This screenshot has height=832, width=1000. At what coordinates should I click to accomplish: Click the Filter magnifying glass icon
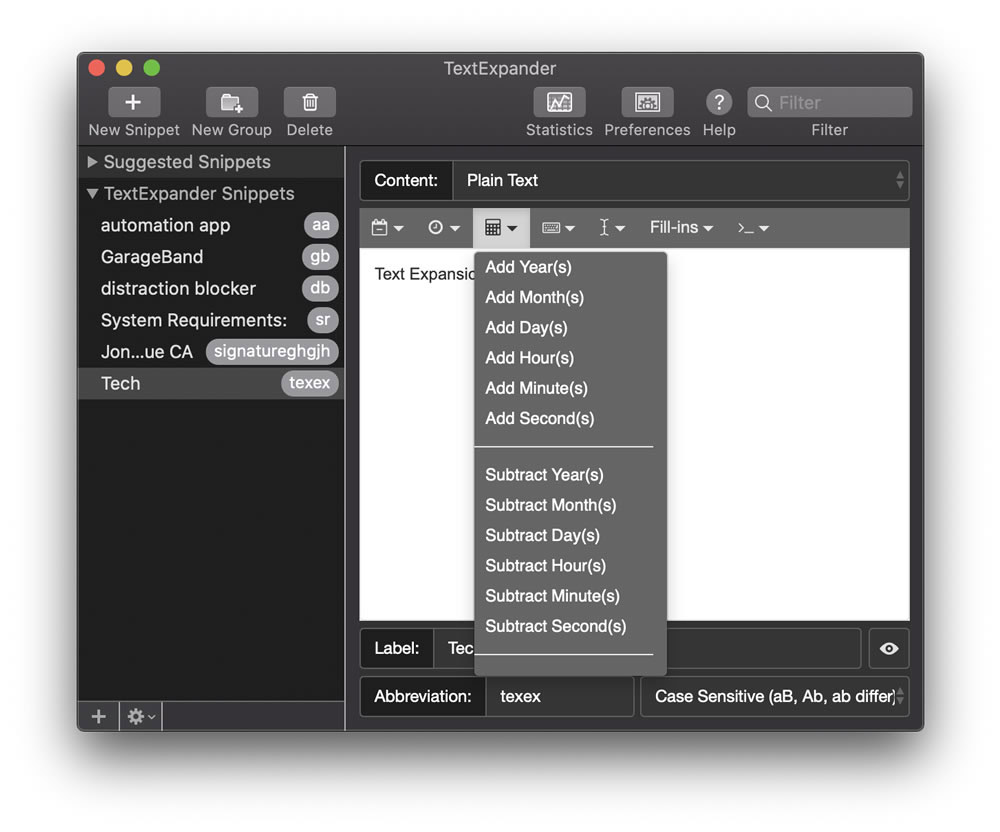click(763, 103)
